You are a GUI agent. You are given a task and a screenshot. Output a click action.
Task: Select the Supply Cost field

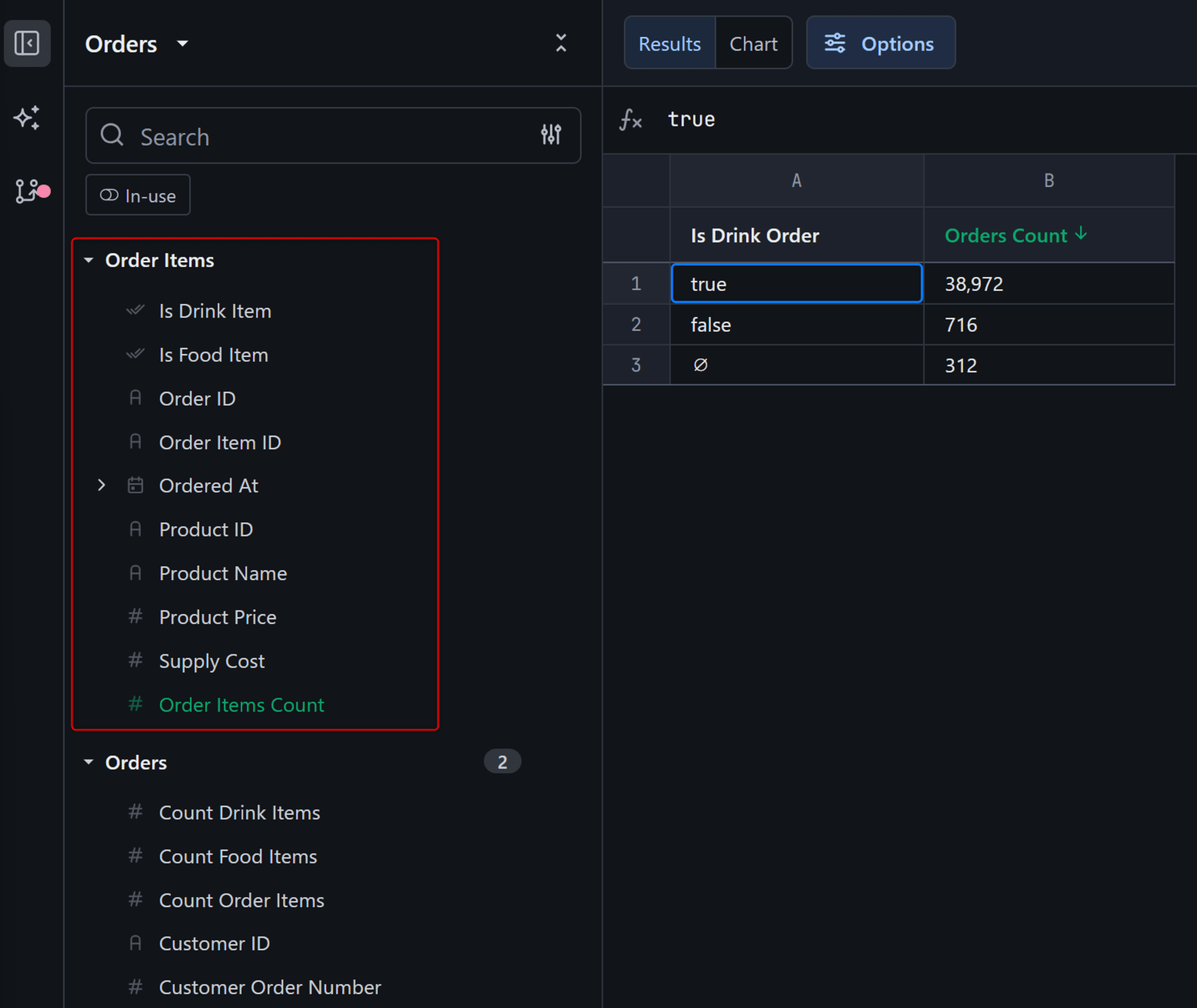212,661
